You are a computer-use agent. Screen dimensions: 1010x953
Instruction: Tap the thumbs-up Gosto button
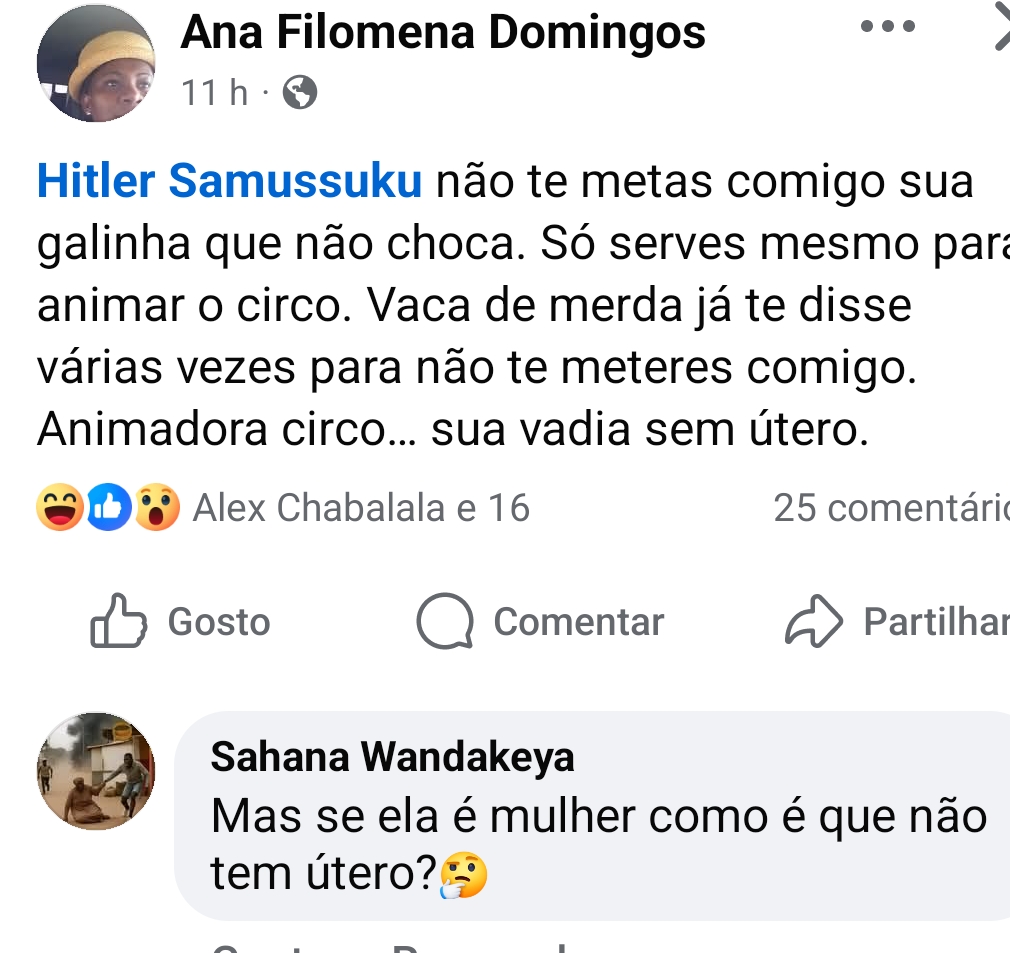[181, 621]
